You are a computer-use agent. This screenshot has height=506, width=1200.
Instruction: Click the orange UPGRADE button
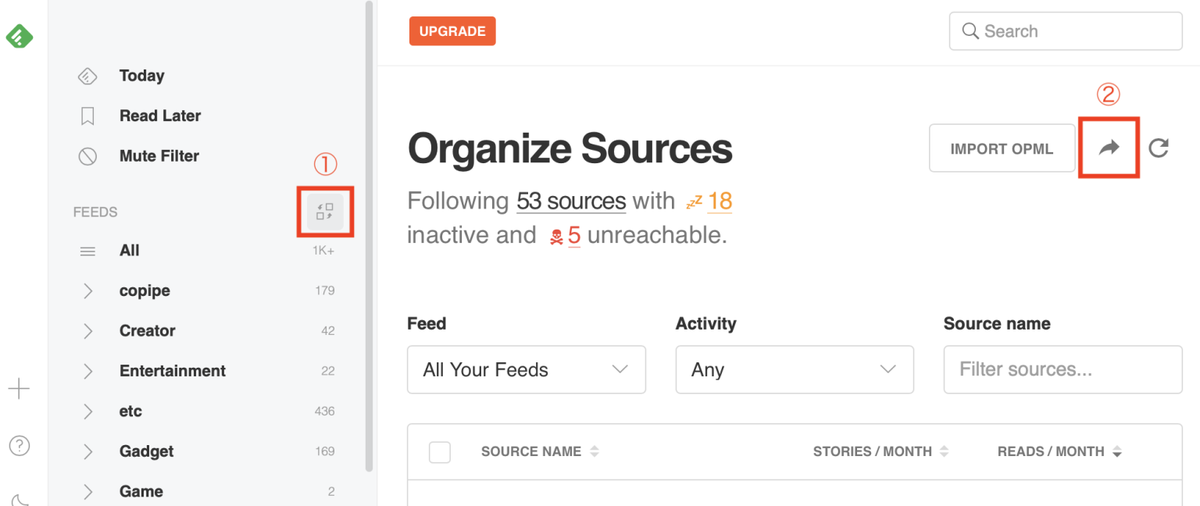452,31
